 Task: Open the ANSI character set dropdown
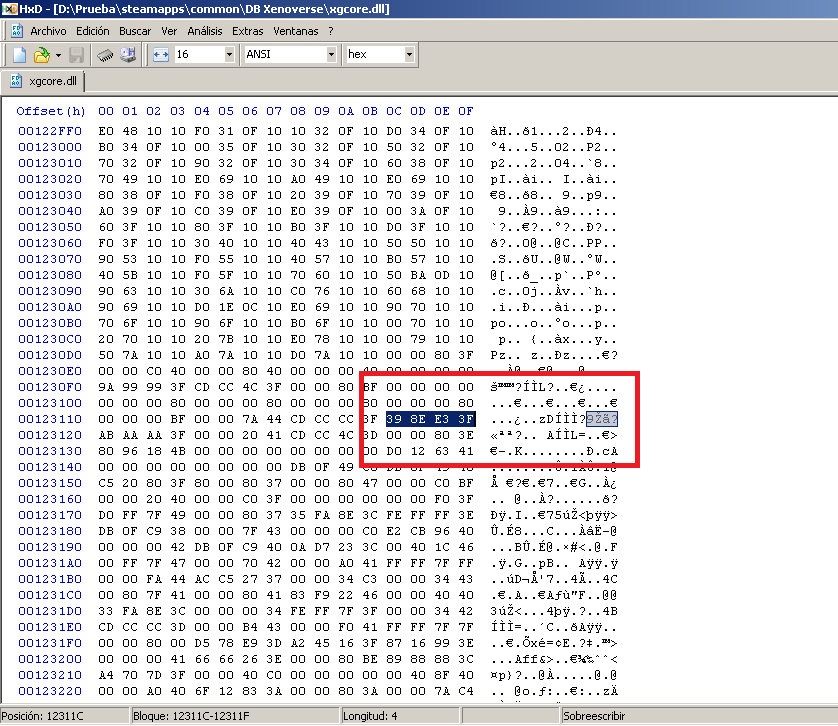pos(331,55)
